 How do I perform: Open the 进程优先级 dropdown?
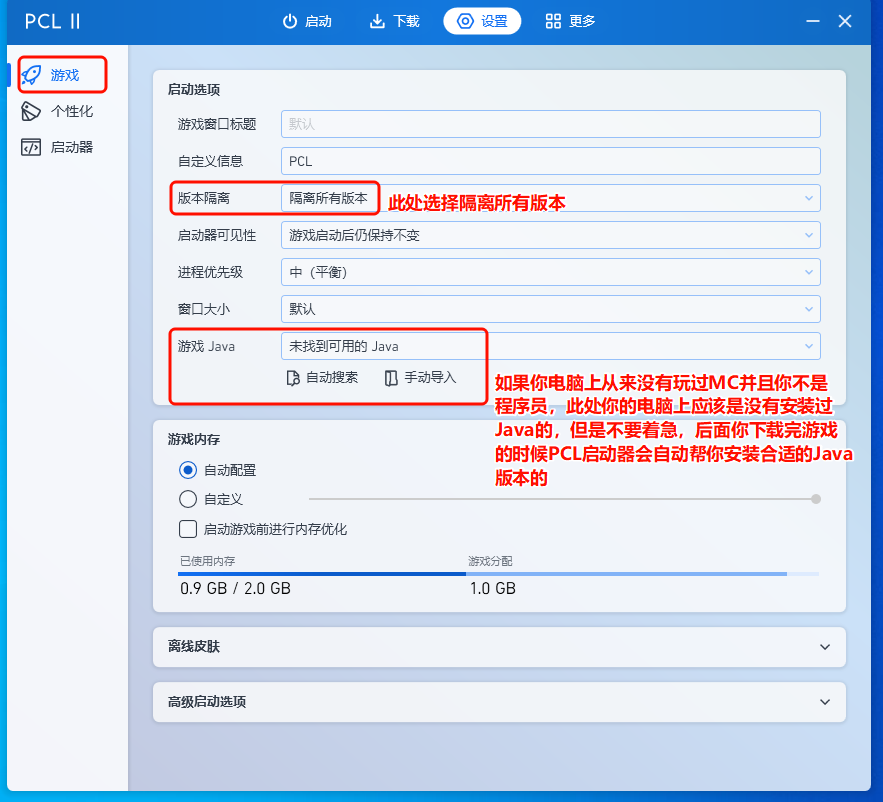click(x=550, y=272)
